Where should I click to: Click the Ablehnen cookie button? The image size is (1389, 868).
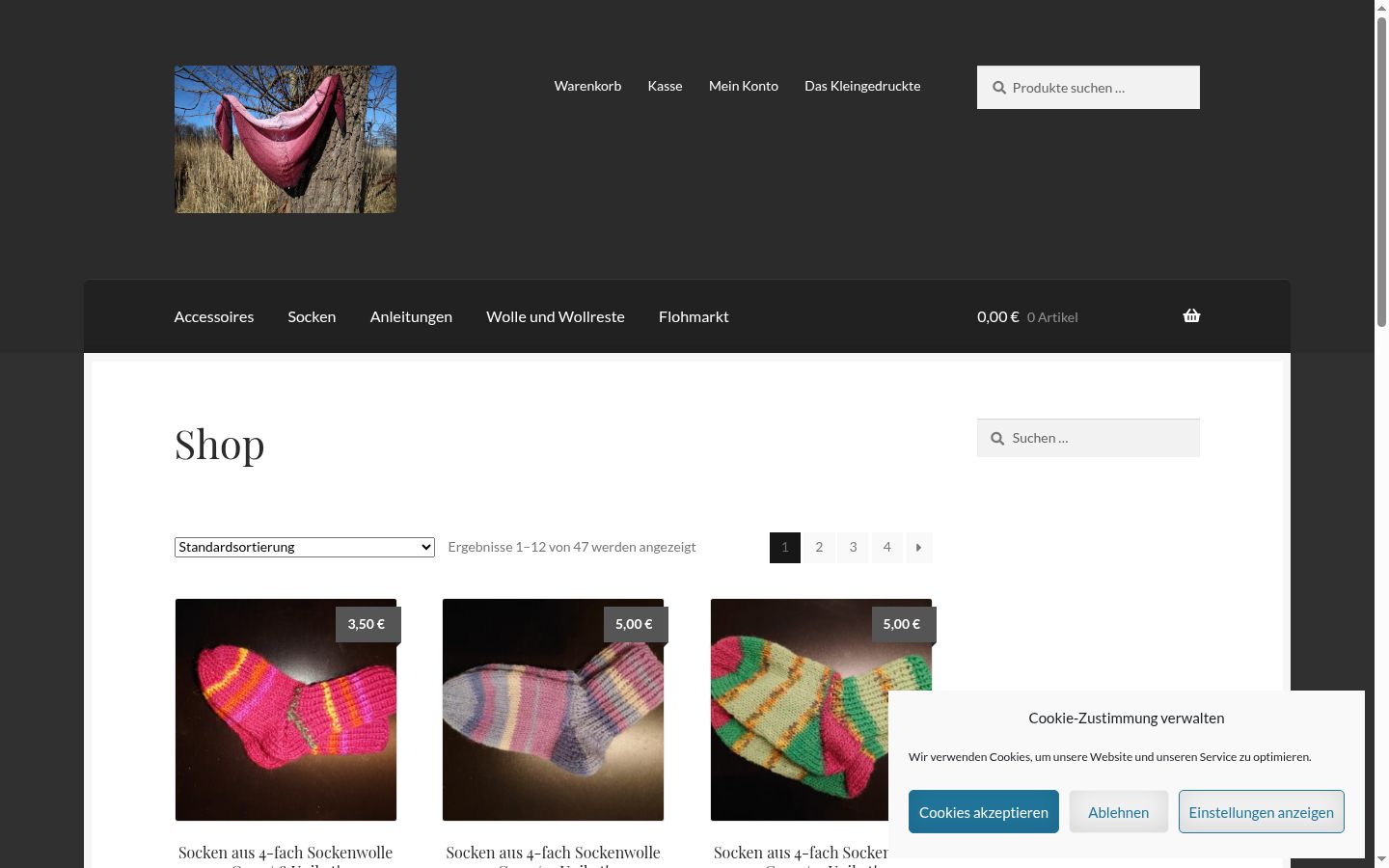point(1119,812)
